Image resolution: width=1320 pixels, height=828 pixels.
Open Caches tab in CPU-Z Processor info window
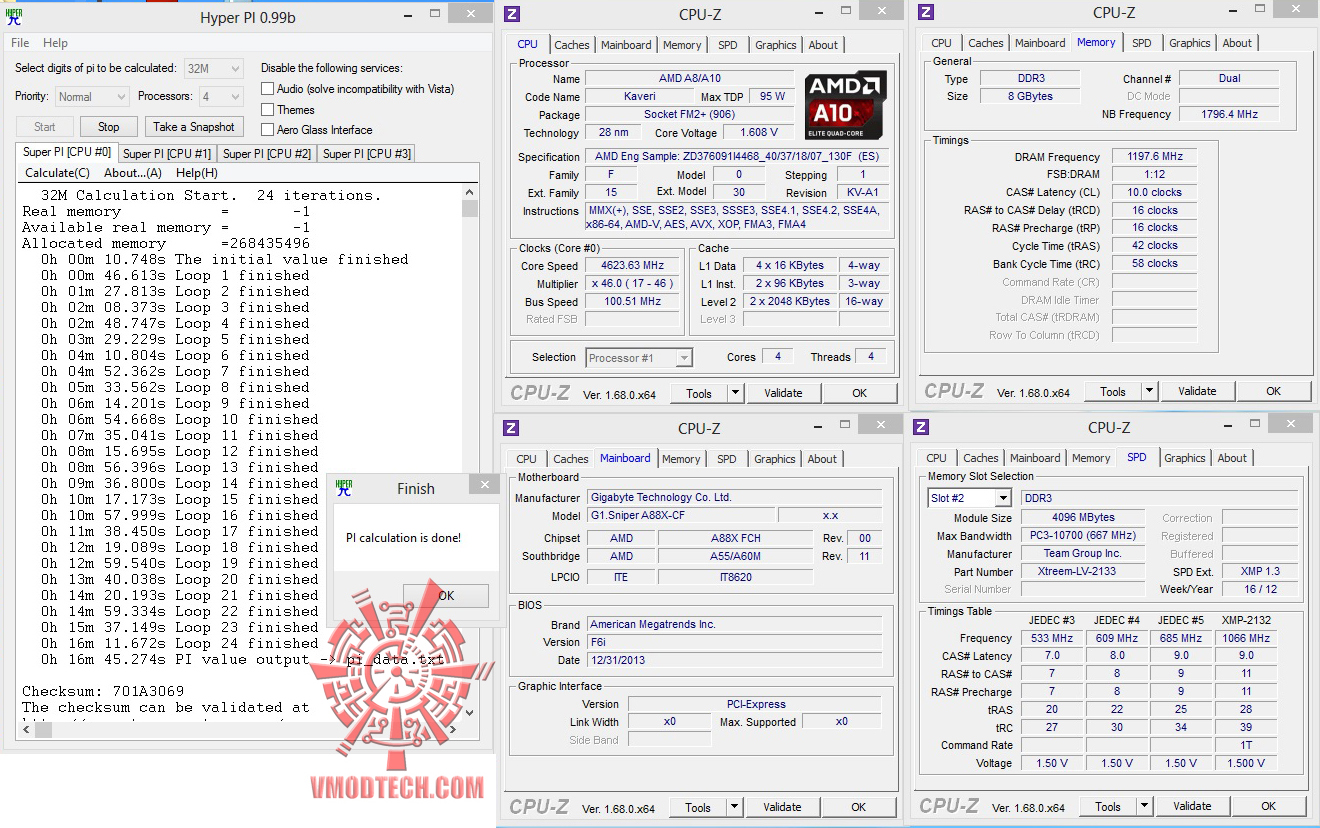point(572,45)
